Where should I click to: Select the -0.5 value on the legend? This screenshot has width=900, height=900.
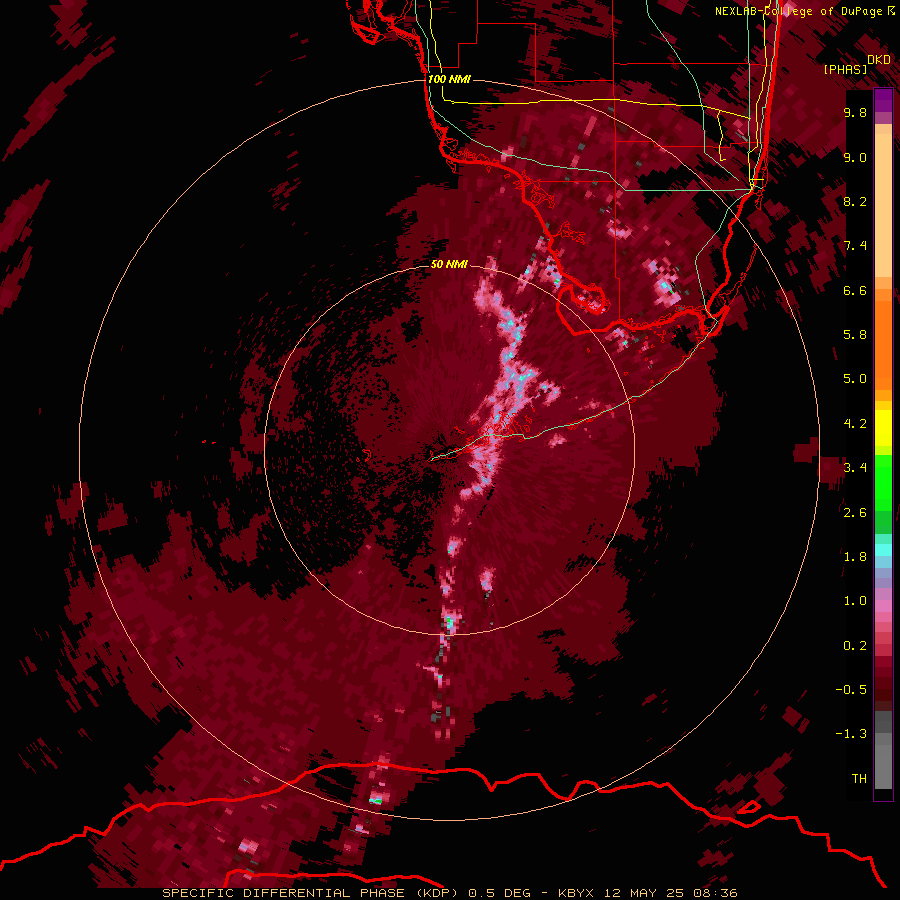click(851, 690)
